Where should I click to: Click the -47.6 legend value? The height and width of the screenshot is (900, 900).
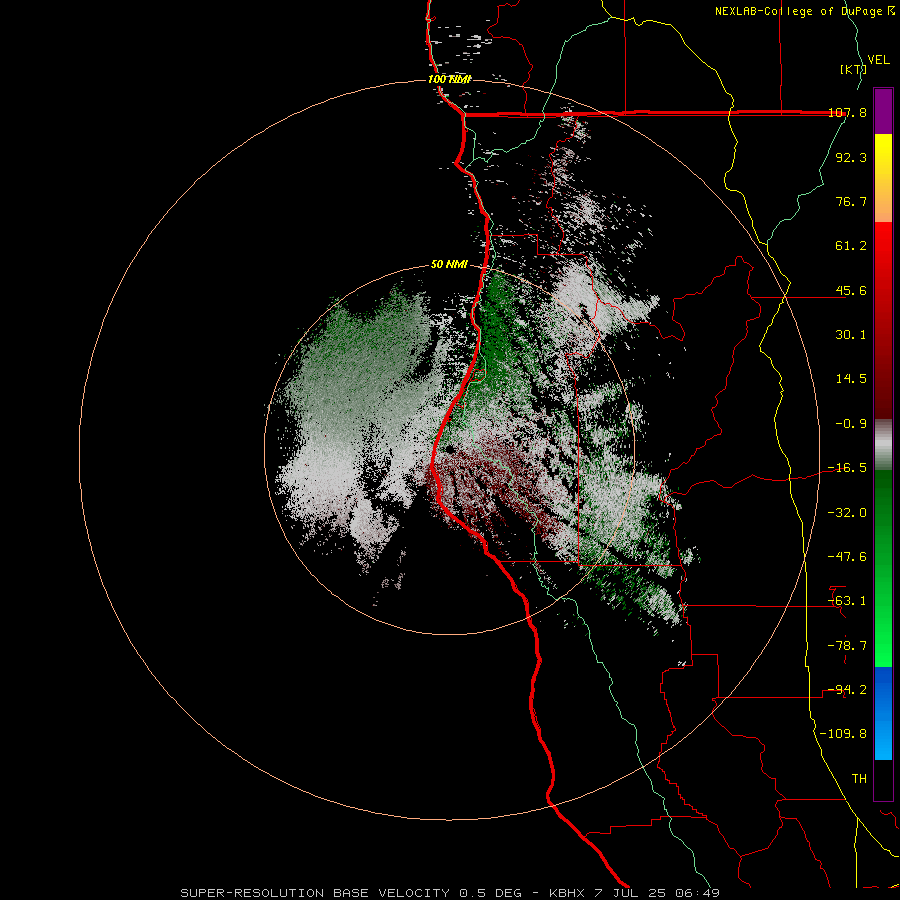pyautogui.click(x=847, y=557)
